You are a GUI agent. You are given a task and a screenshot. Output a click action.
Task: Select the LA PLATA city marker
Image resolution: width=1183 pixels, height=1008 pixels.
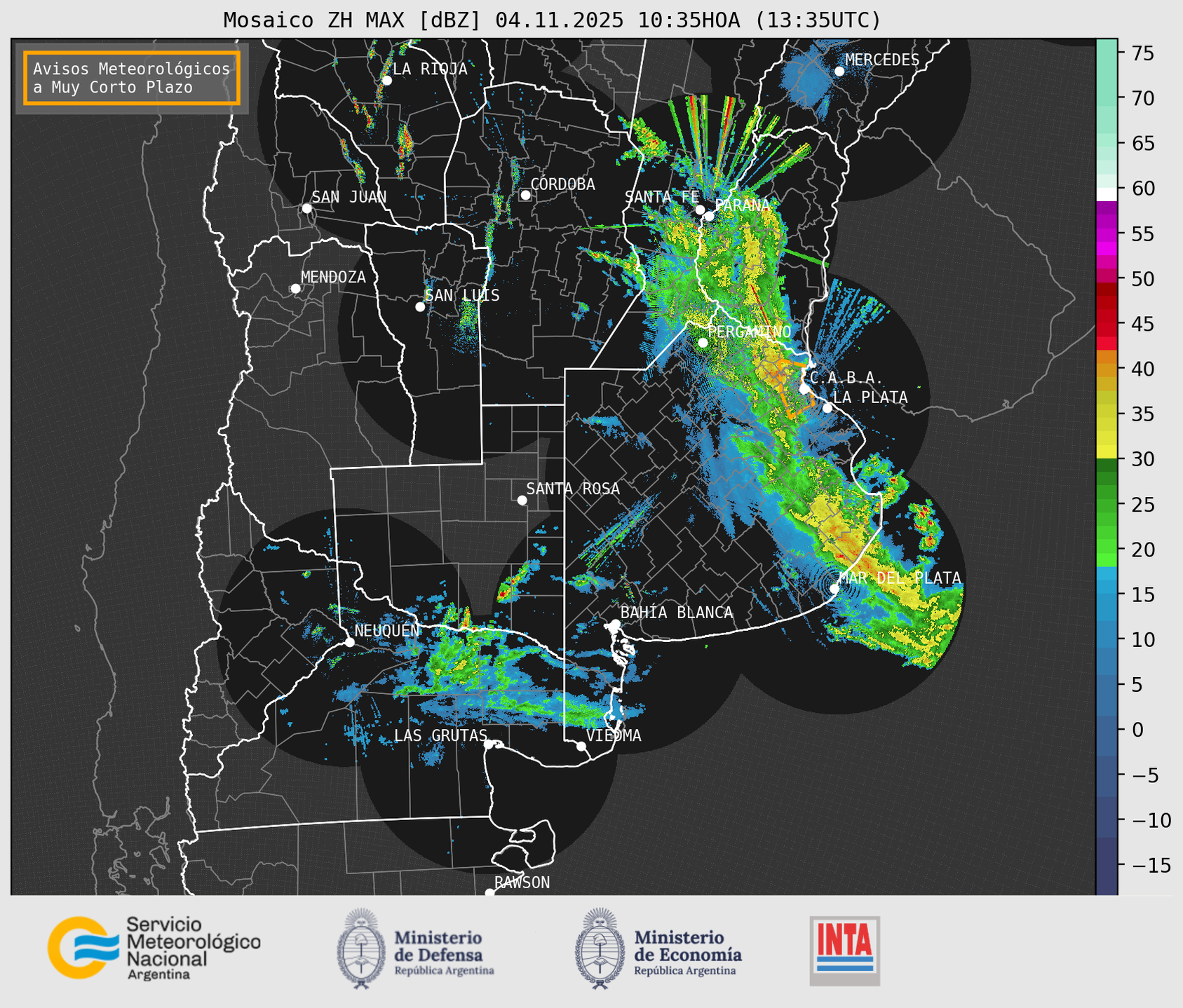pos(827,408)
